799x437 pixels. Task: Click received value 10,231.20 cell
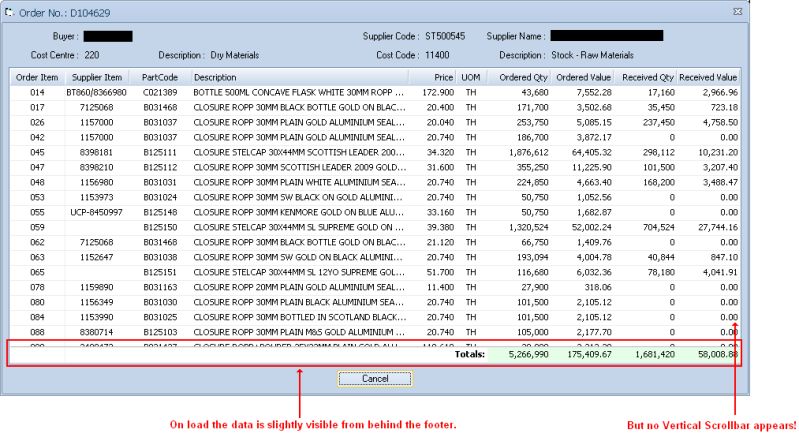pyautogui.click(x=717, y=152)
